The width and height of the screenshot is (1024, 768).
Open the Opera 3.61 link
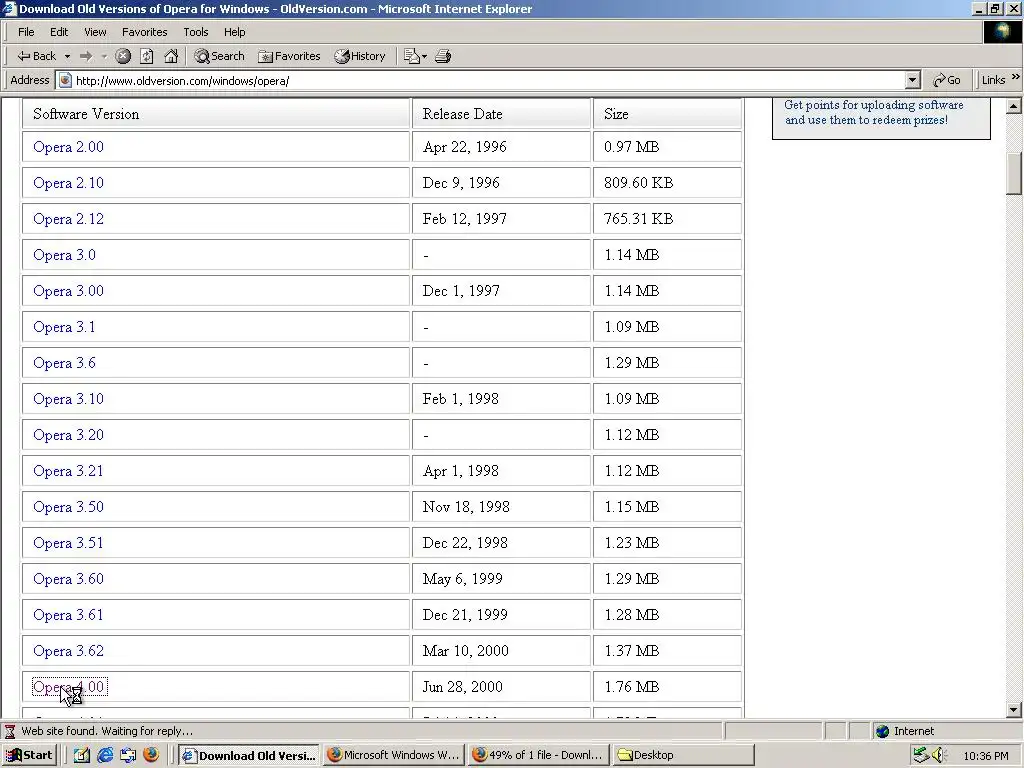69,615
